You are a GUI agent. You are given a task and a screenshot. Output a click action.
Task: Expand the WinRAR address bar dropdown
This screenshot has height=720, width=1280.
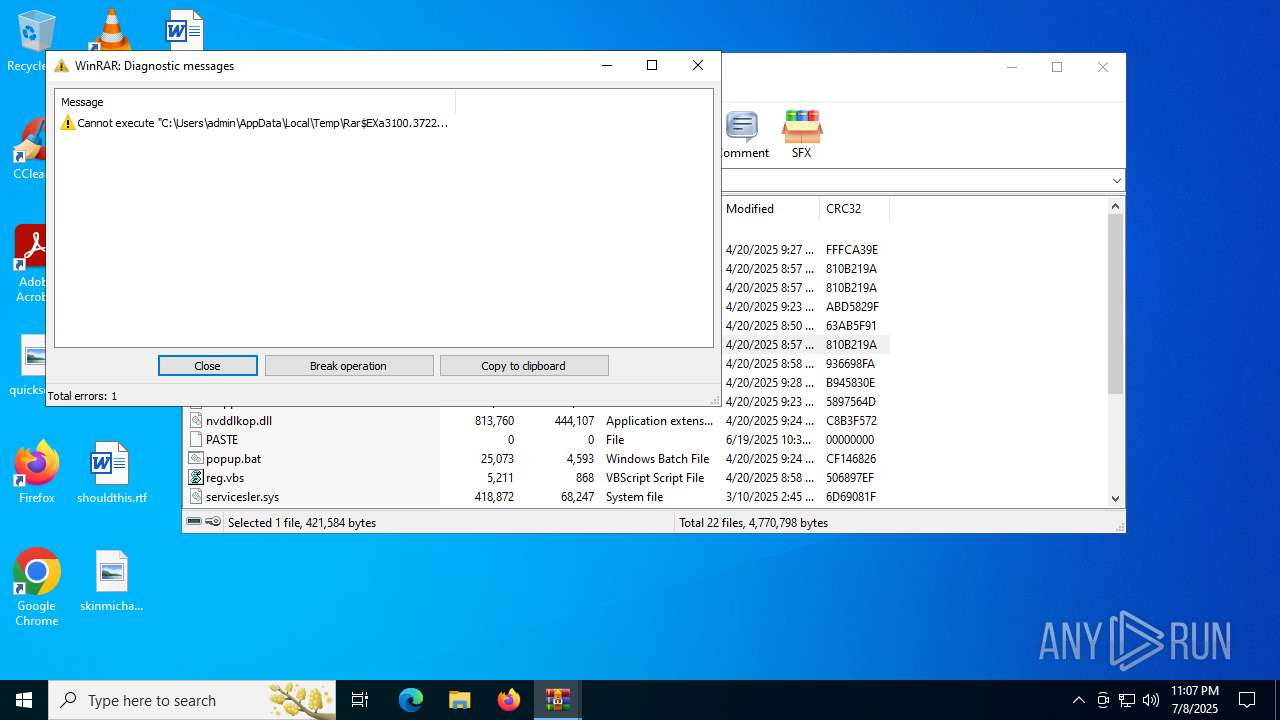click(1116, 181)
